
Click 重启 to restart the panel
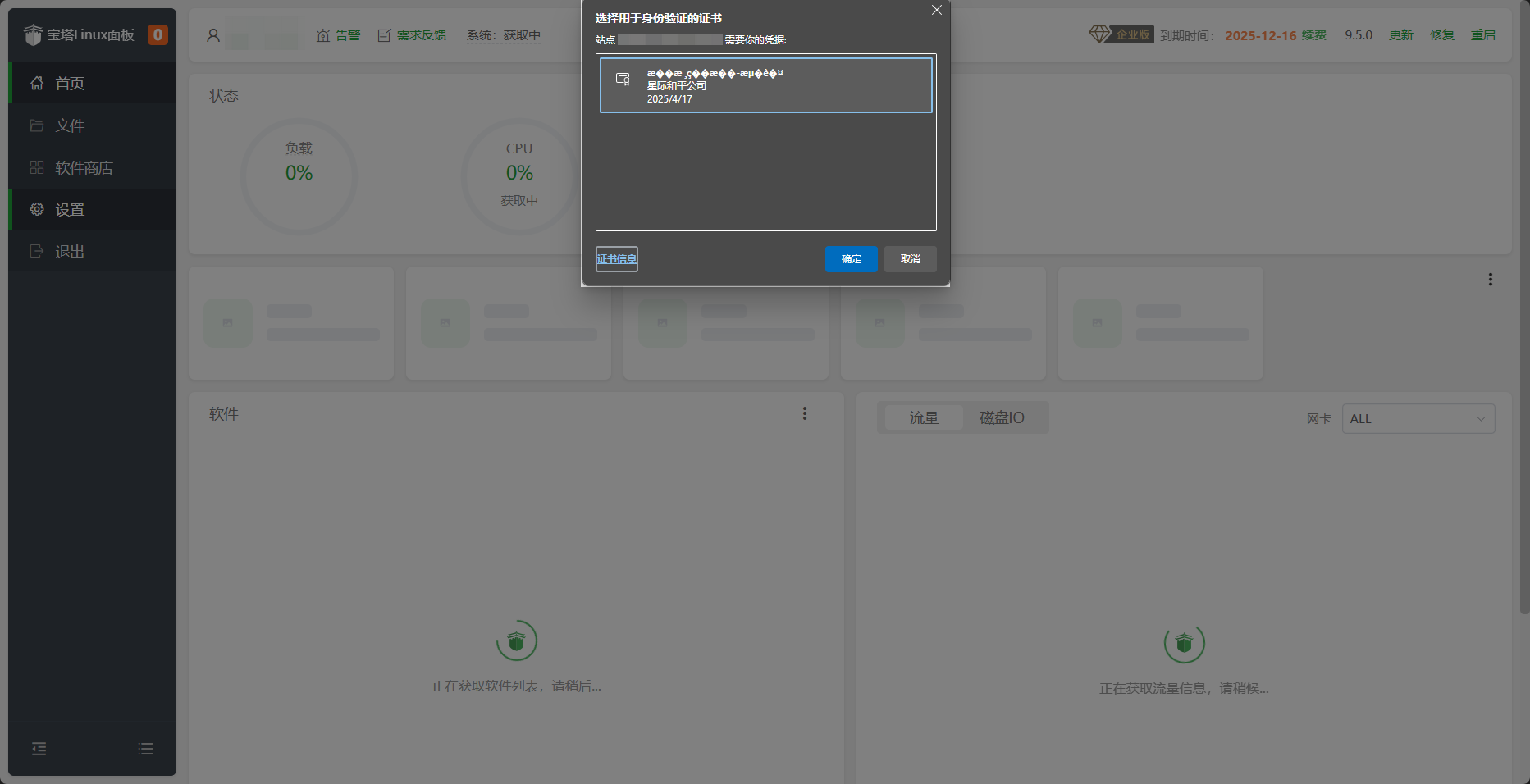point(1483,34)
